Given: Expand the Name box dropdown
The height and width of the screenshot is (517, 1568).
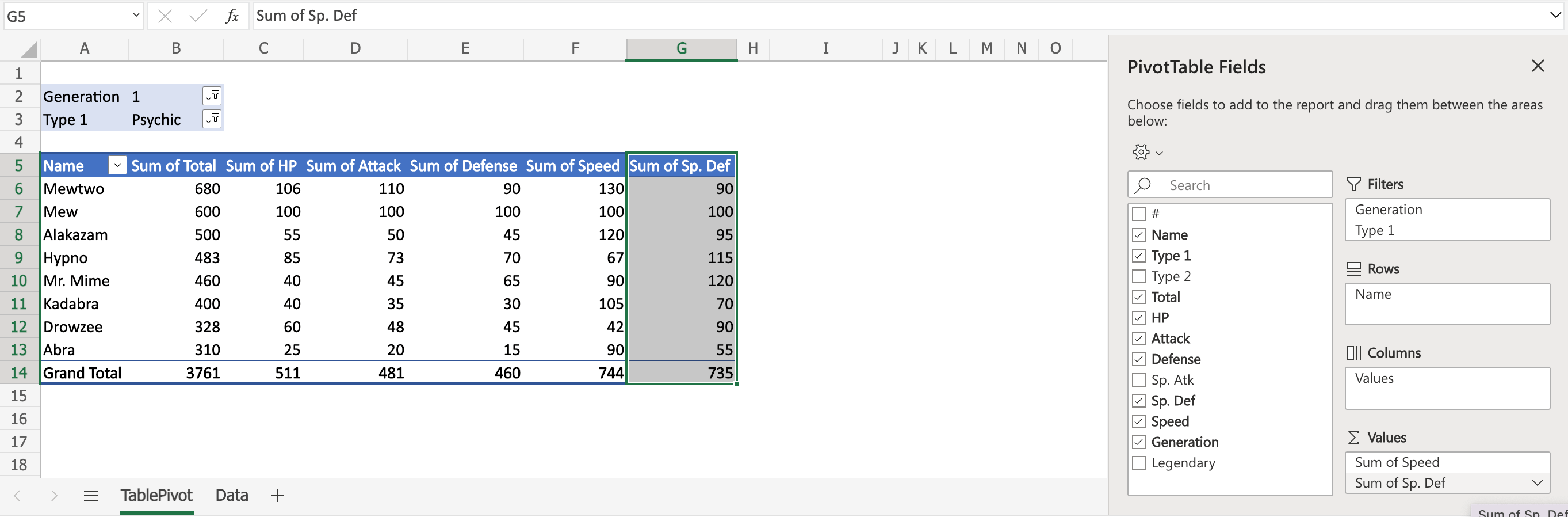Looking at the screenshot, I should (x=136, y=16).
